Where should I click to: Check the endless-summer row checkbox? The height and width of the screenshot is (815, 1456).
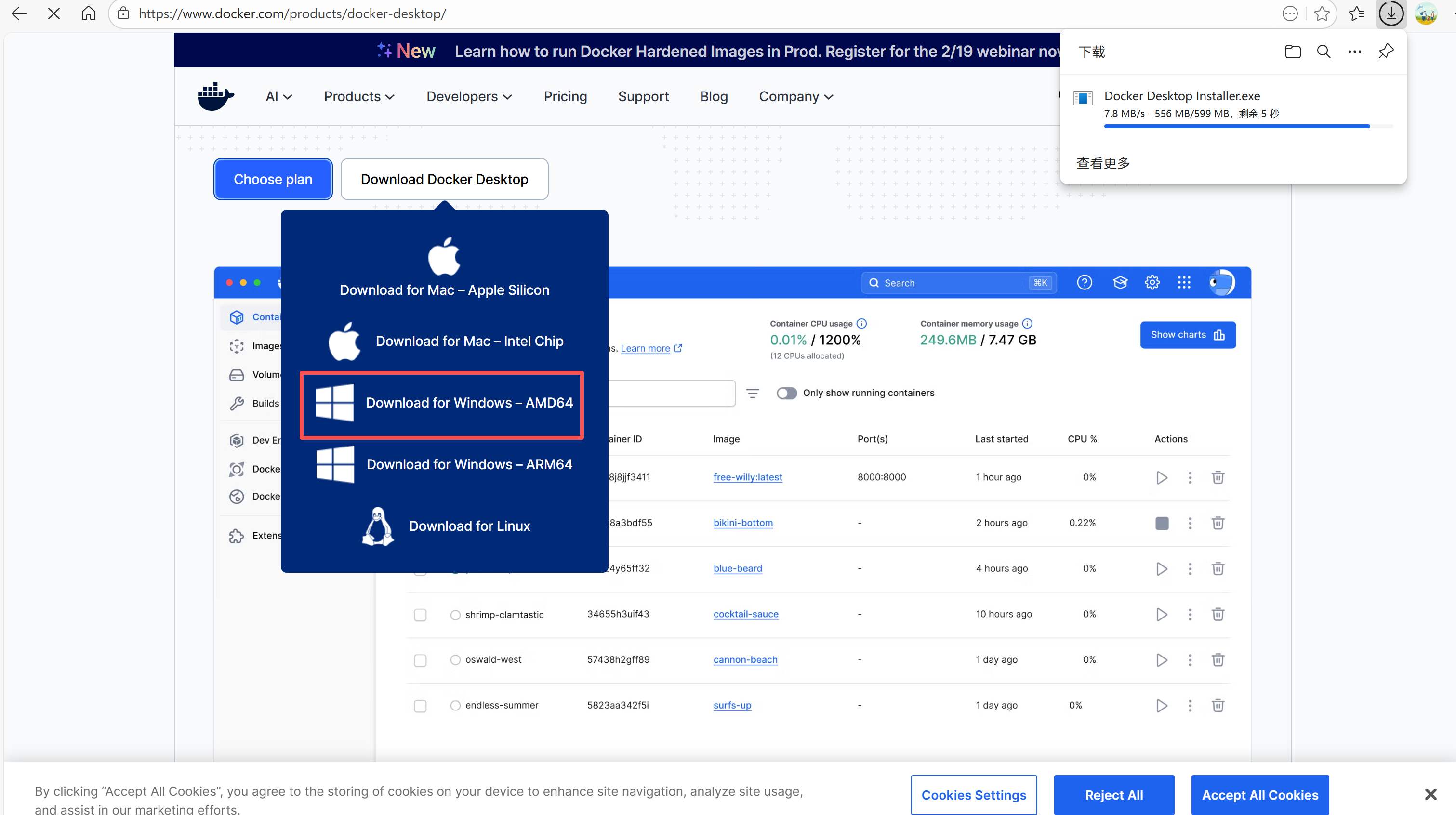[x=420, y=706]
